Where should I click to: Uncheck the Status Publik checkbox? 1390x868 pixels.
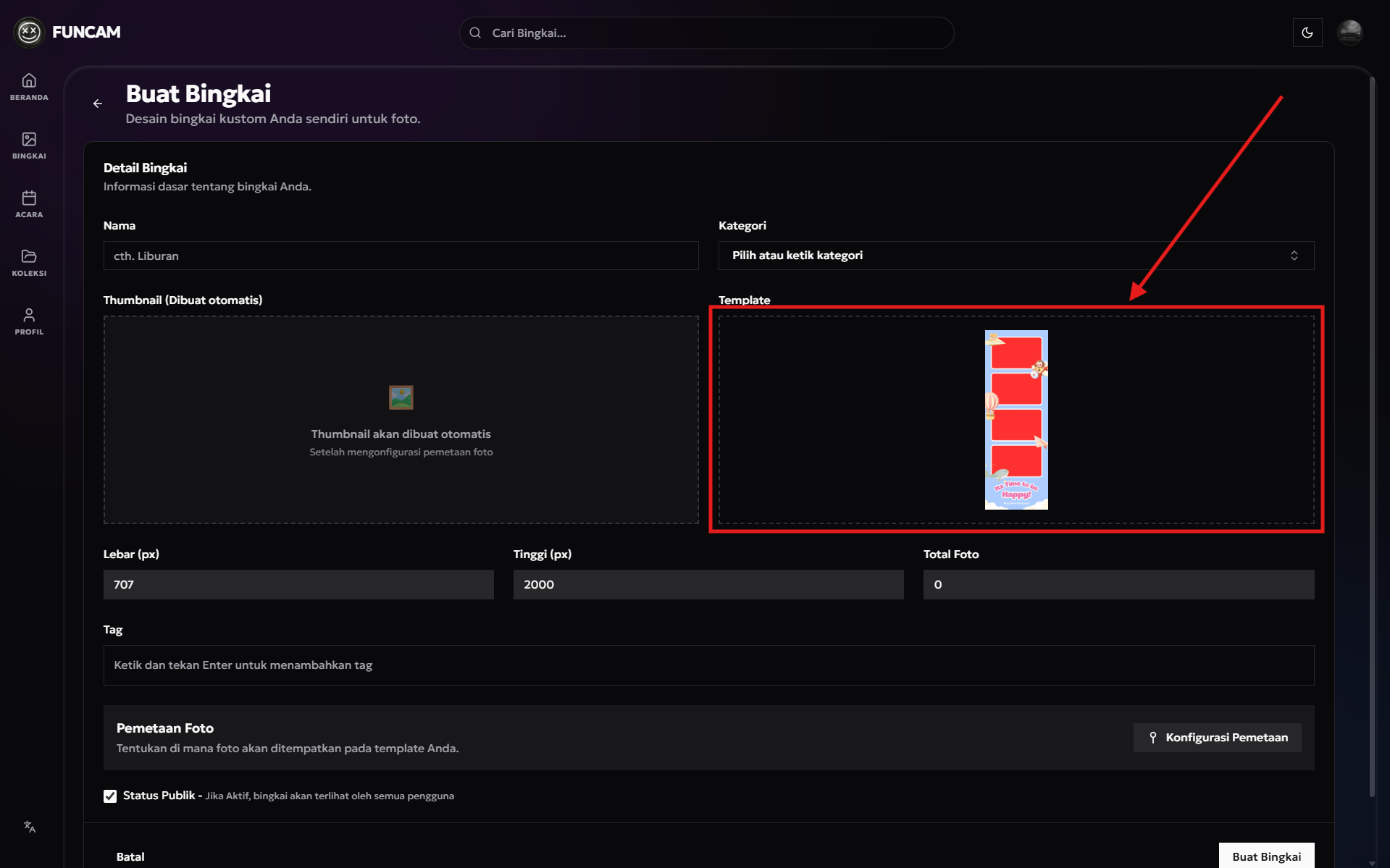pyautogui.click(x=110, y=796)
